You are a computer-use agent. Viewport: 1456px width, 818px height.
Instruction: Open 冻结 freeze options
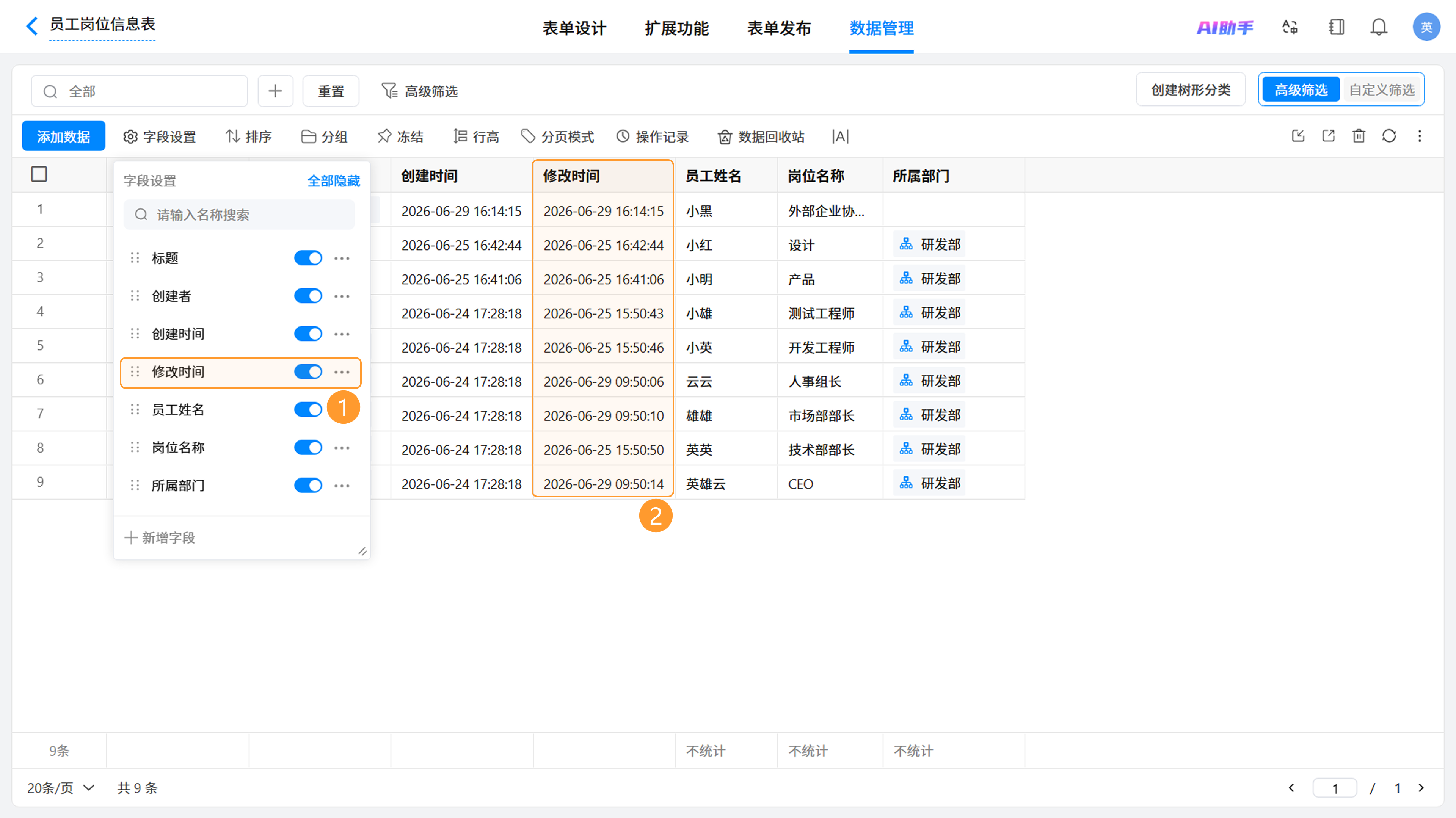[x=400, y=137]
